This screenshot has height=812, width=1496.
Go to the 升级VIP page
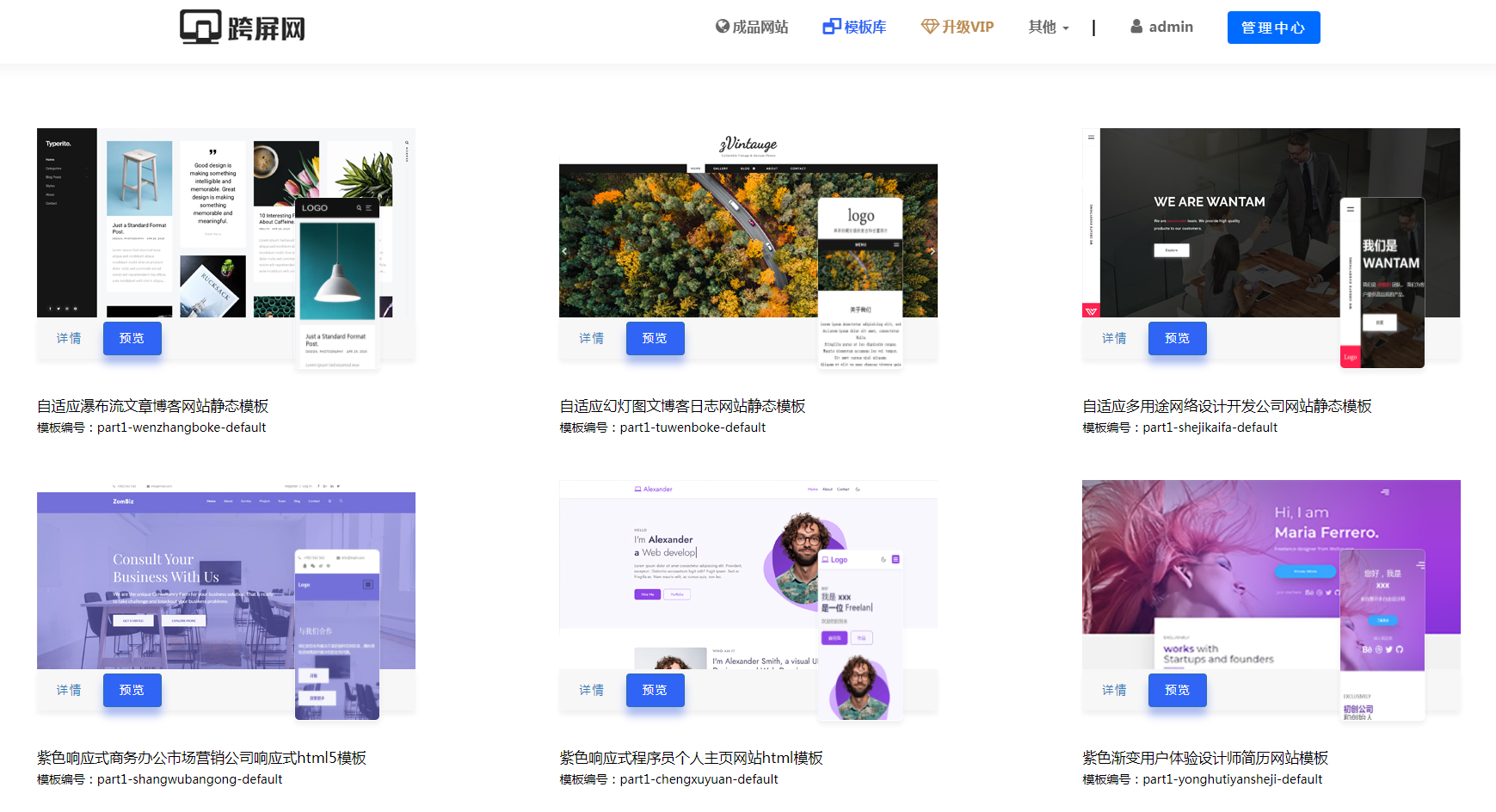coord(967,28)
